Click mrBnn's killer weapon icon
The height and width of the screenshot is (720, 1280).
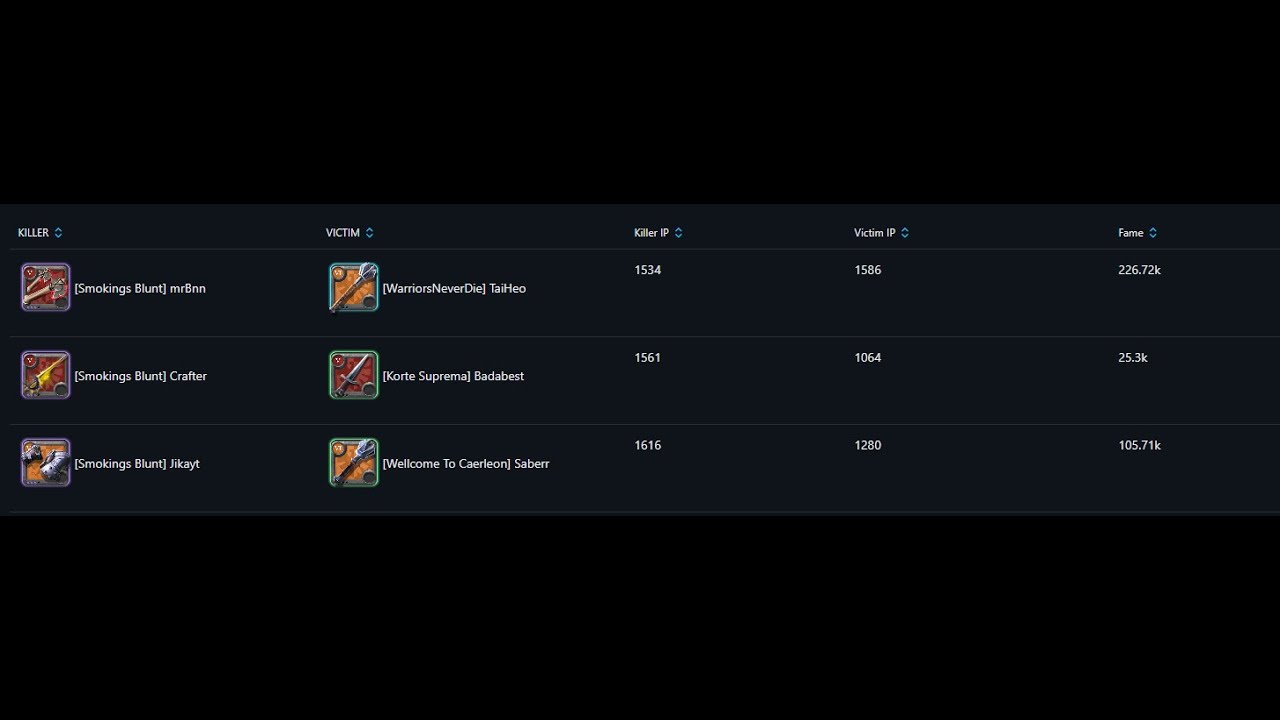point(46,288)
